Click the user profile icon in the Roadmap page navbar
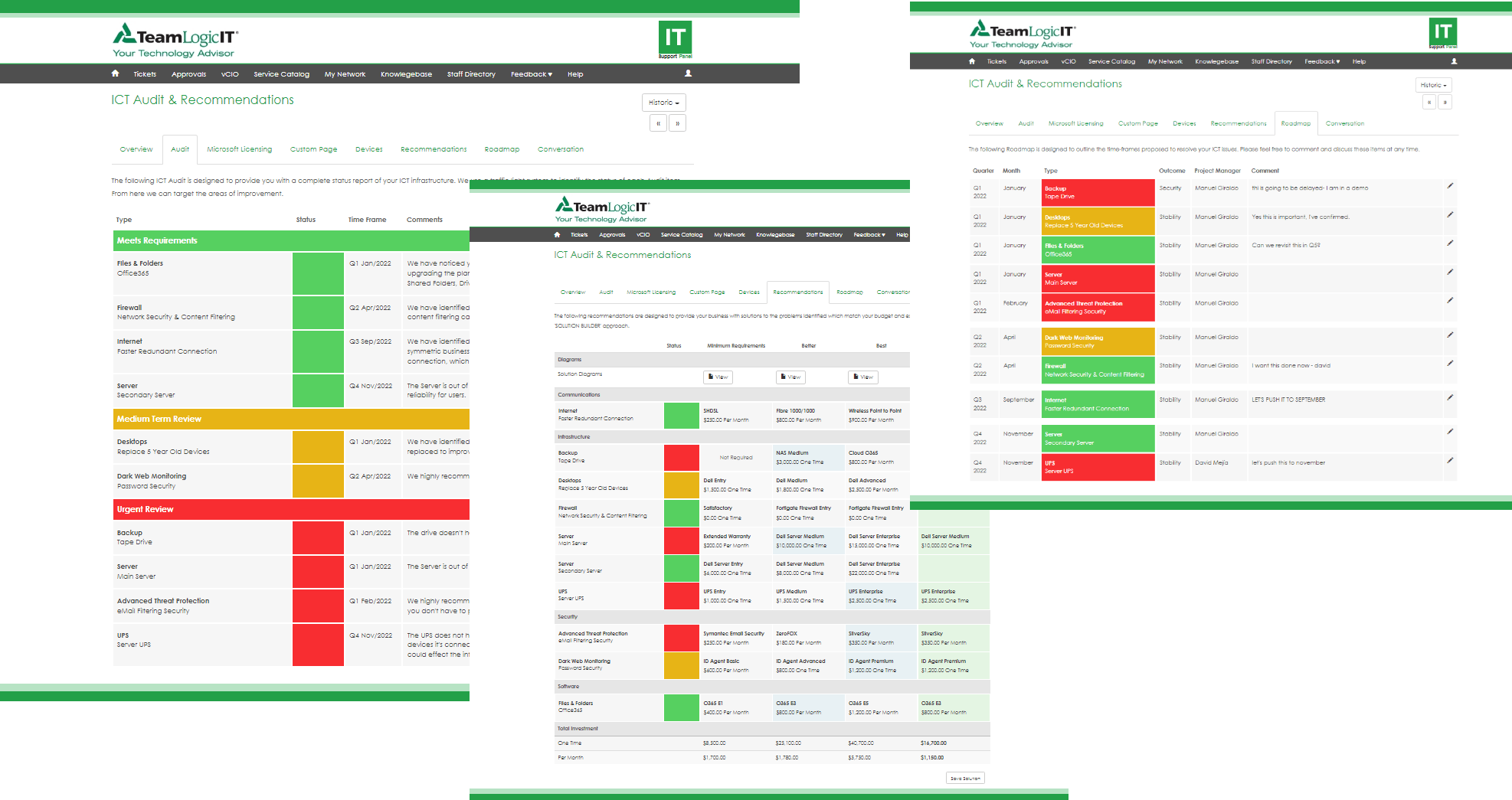 (1454, 61)
